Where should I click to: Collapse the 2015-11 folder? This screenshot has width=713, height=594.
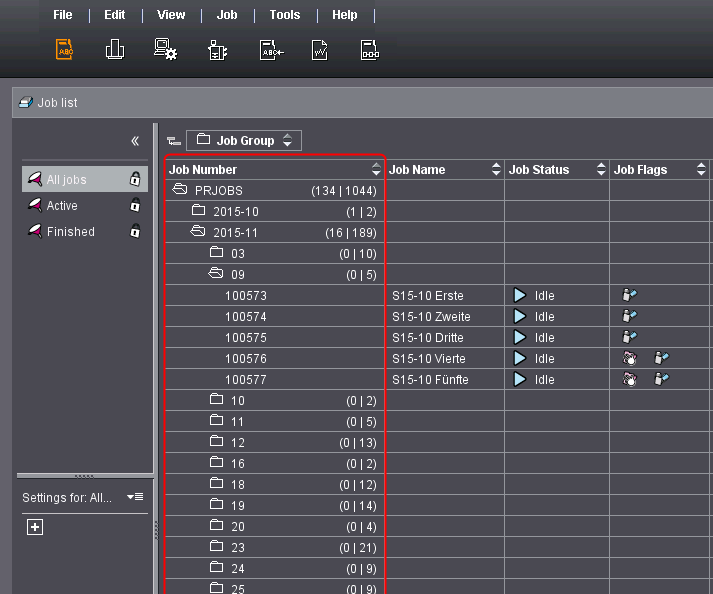point(198,232)
